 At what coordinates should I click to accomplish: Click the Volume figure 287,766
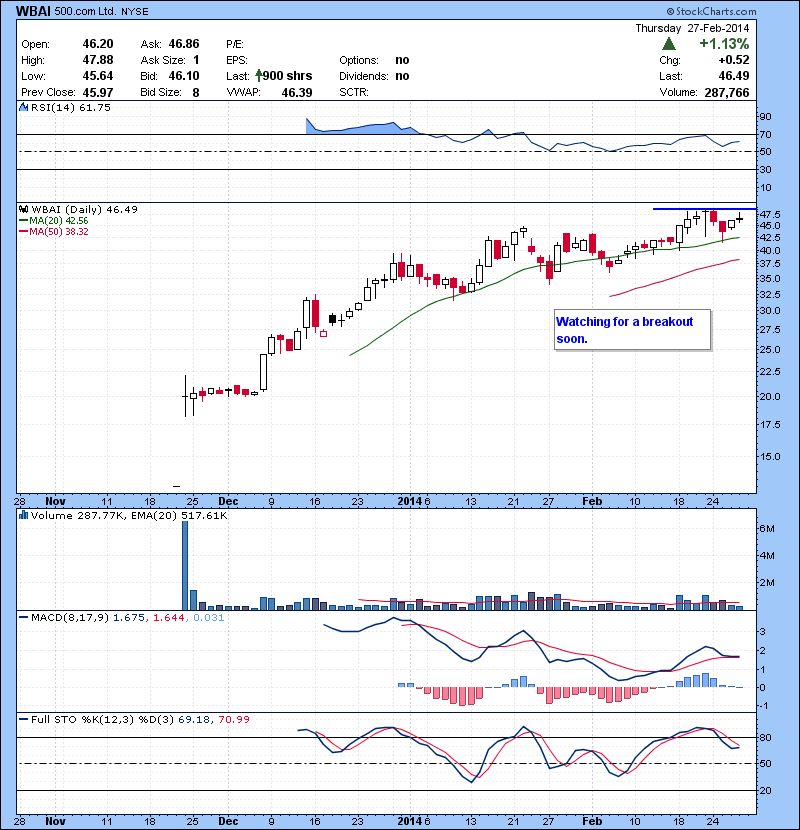click(x=727, y=93)
